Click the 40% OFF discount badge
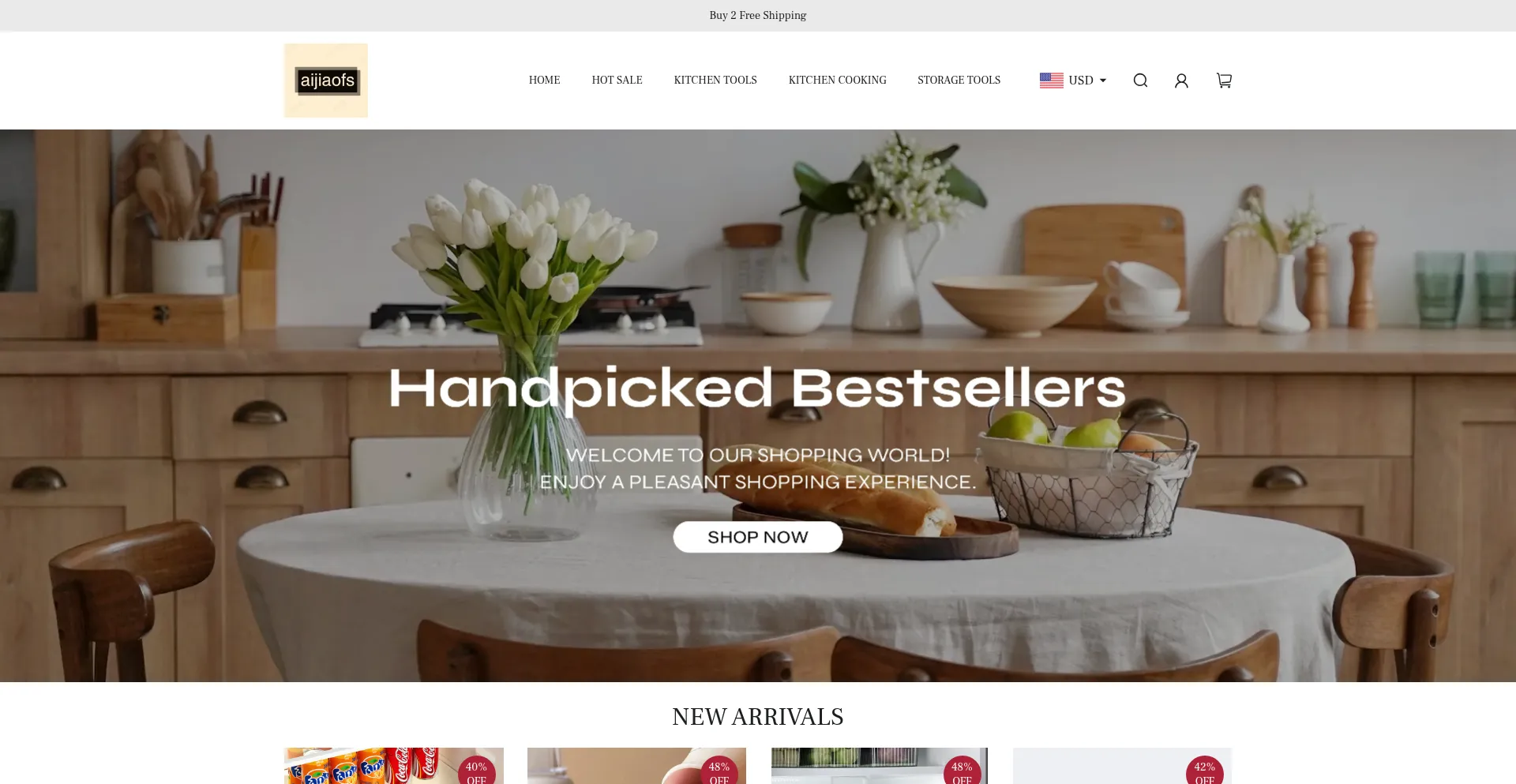Image resolution: width=1516 pixels, height=784 pixels. pyautogui.click(x=476, y=770)
